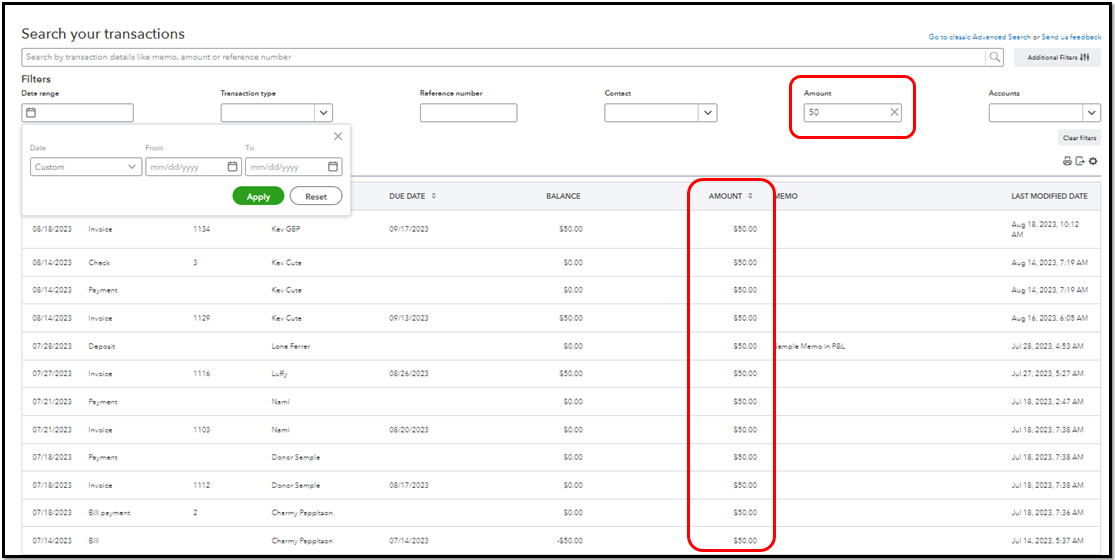Print the transaction list
1115x560 pixels.
(1067, 161)
